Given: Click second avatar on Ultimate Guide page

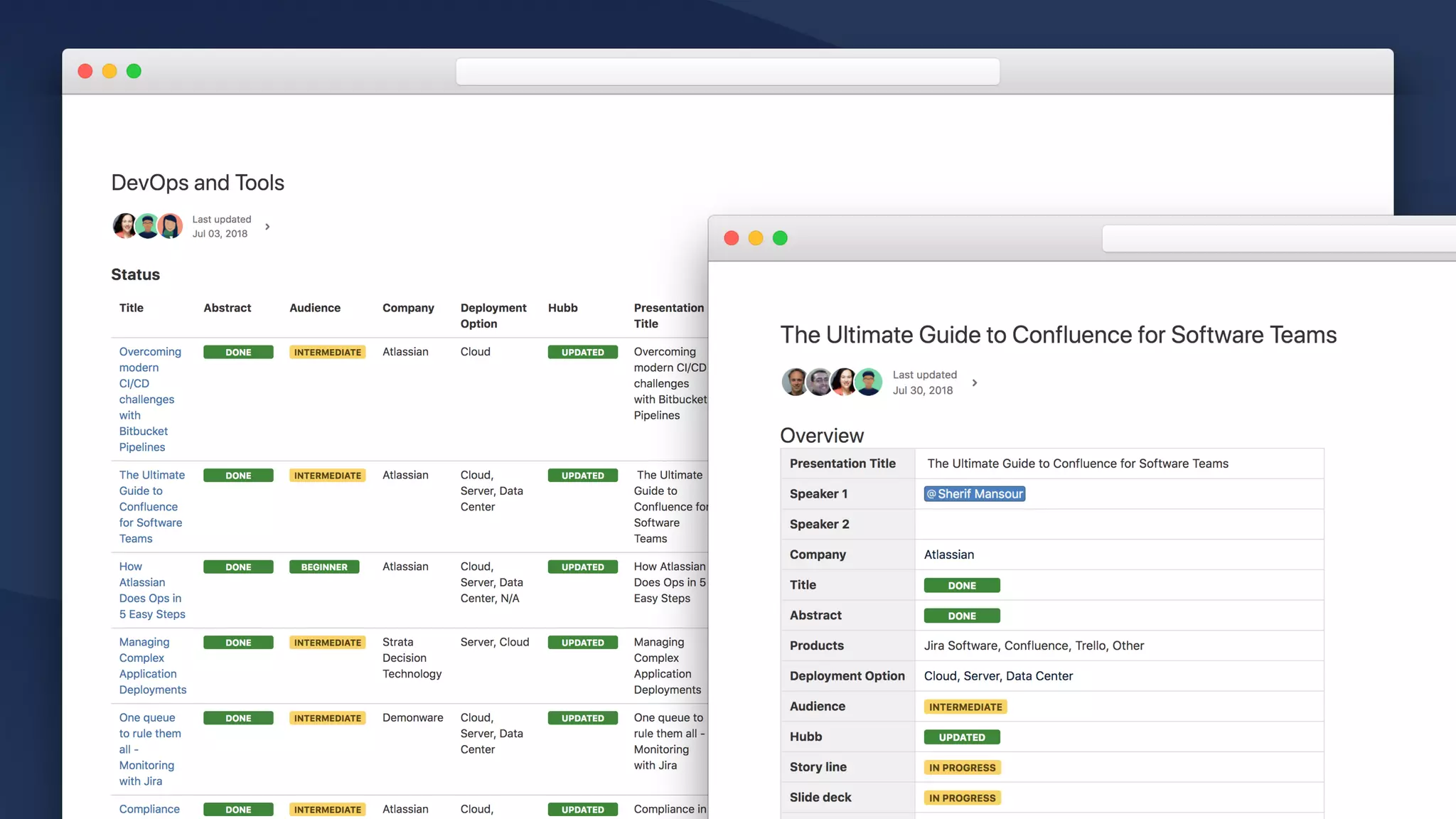Looking at the screenshot, I should click(819, 382).
